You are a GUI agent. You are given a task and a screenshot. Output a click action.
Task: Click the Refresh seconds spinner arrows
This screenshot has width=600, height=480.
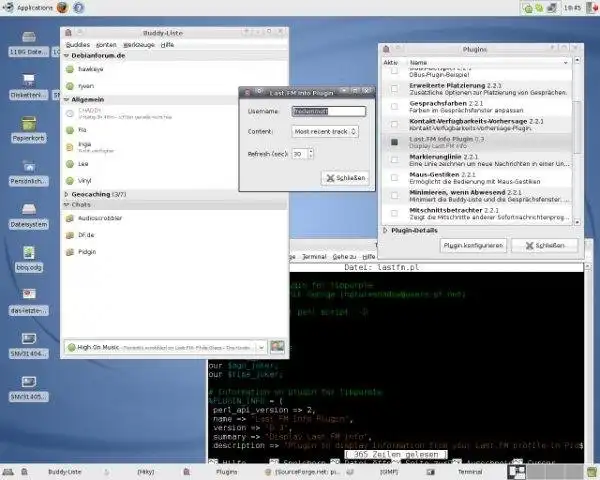coord(310,154)
